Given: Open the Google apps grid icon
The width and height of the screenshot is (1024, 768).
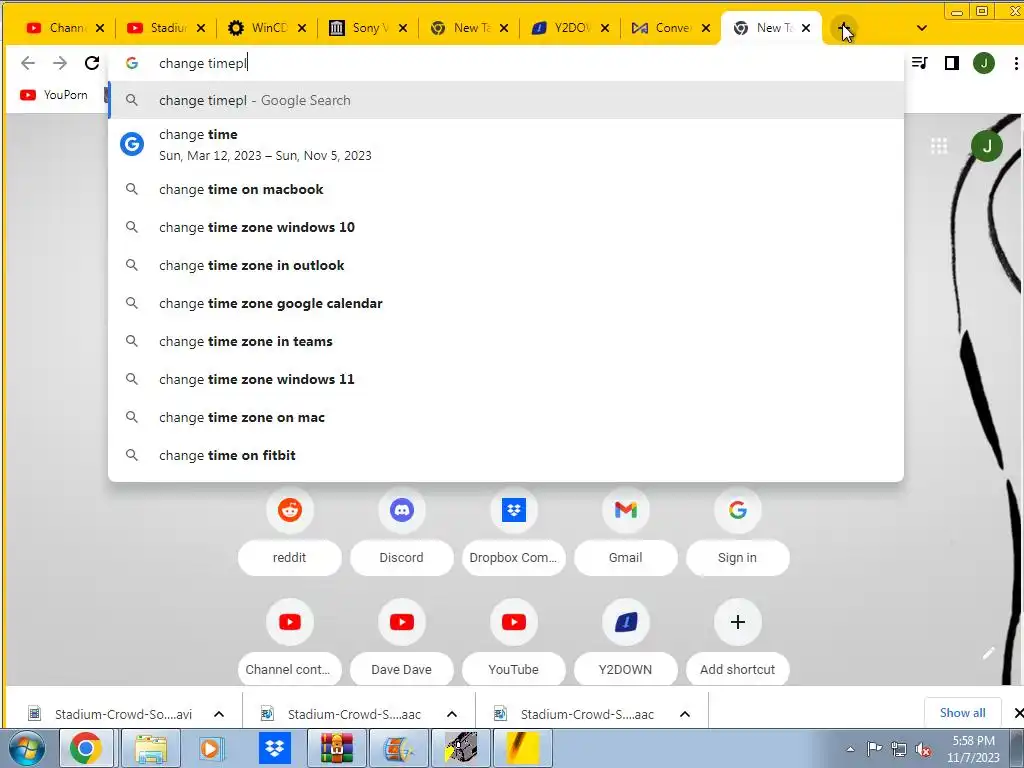Looking at the screenshot, I should coord(939,146).
